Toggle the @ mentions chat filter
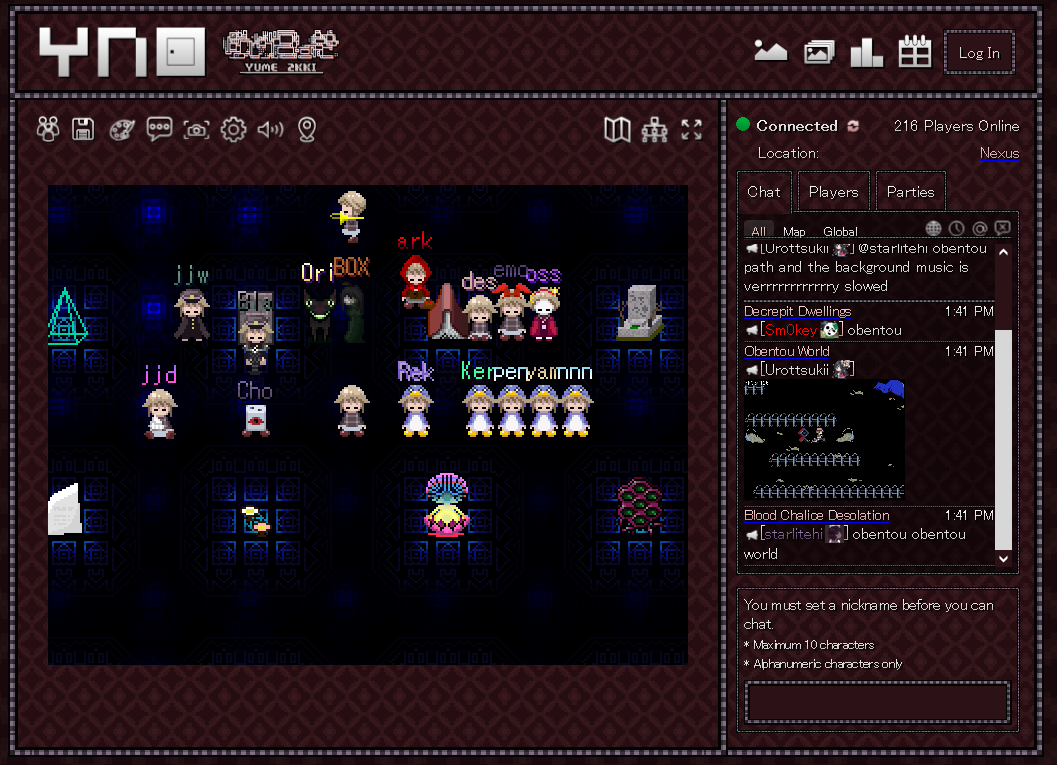 tap(979, 229)
